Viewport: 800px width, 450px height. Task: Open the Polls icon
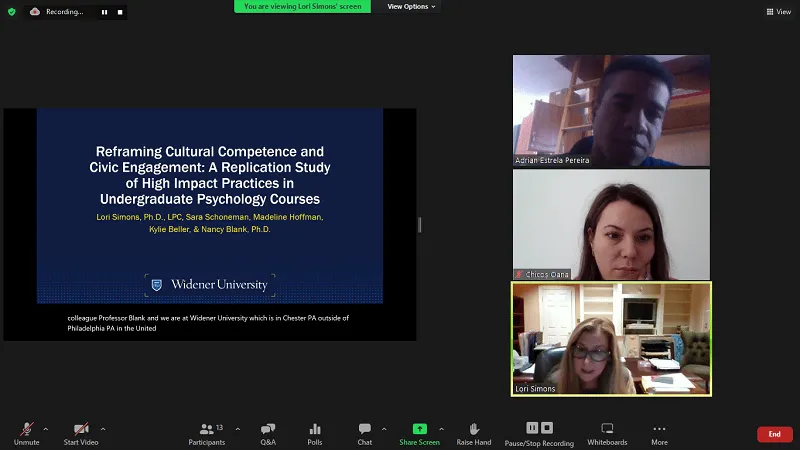315,432
